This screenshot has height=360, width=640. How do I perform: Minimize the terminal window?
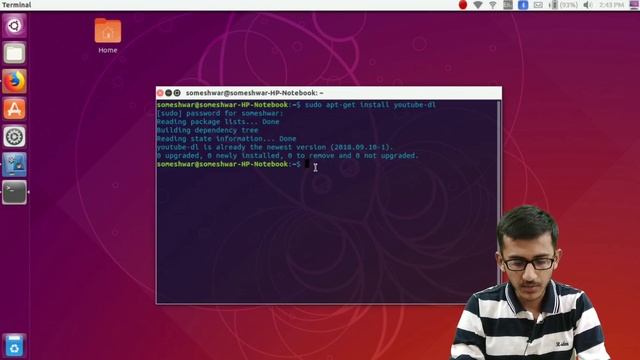pos(169,93)
